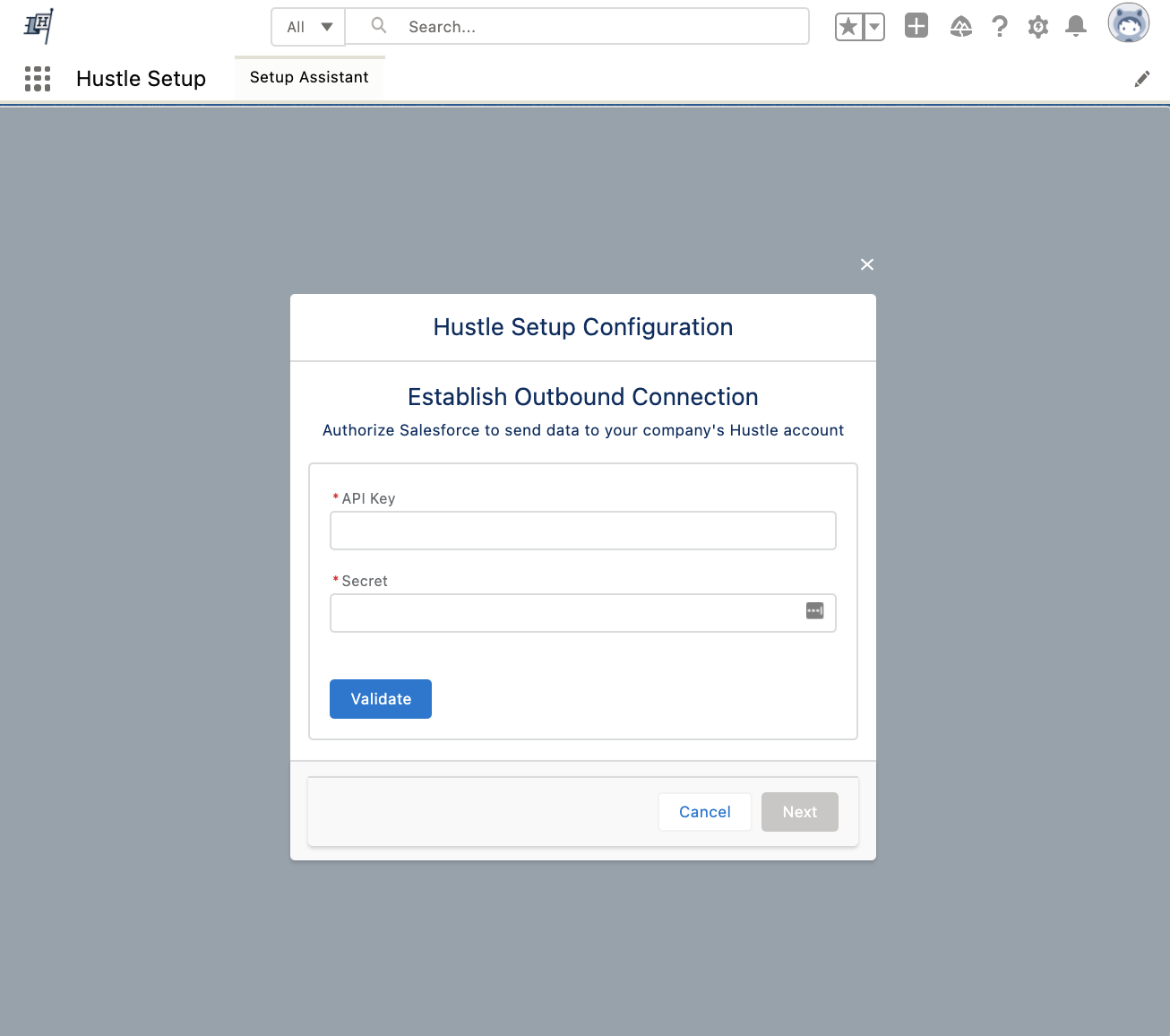Click into the API Key field
The height and width of the screenshot is (1036, 1170).
tap(583, 531)
